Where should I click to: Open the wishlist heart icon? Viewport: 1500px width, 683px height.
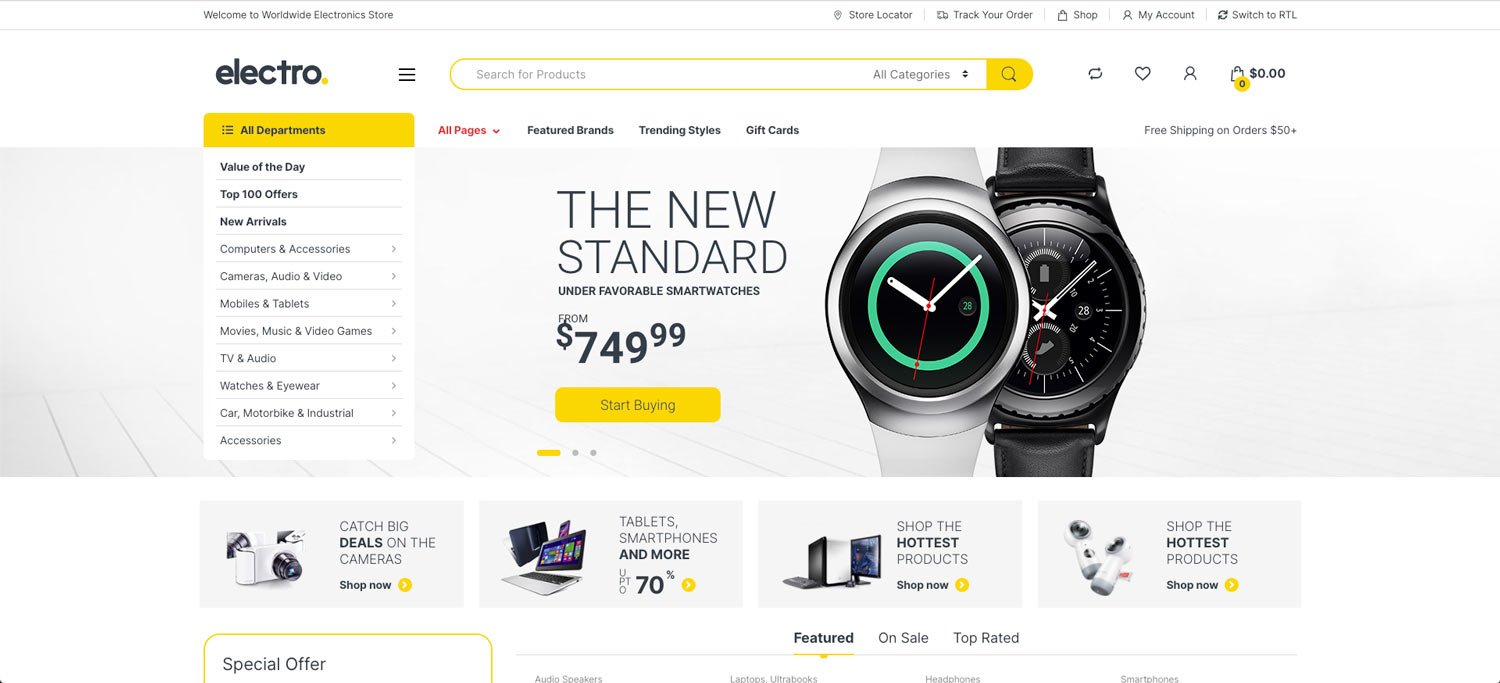pos(1142,73)
